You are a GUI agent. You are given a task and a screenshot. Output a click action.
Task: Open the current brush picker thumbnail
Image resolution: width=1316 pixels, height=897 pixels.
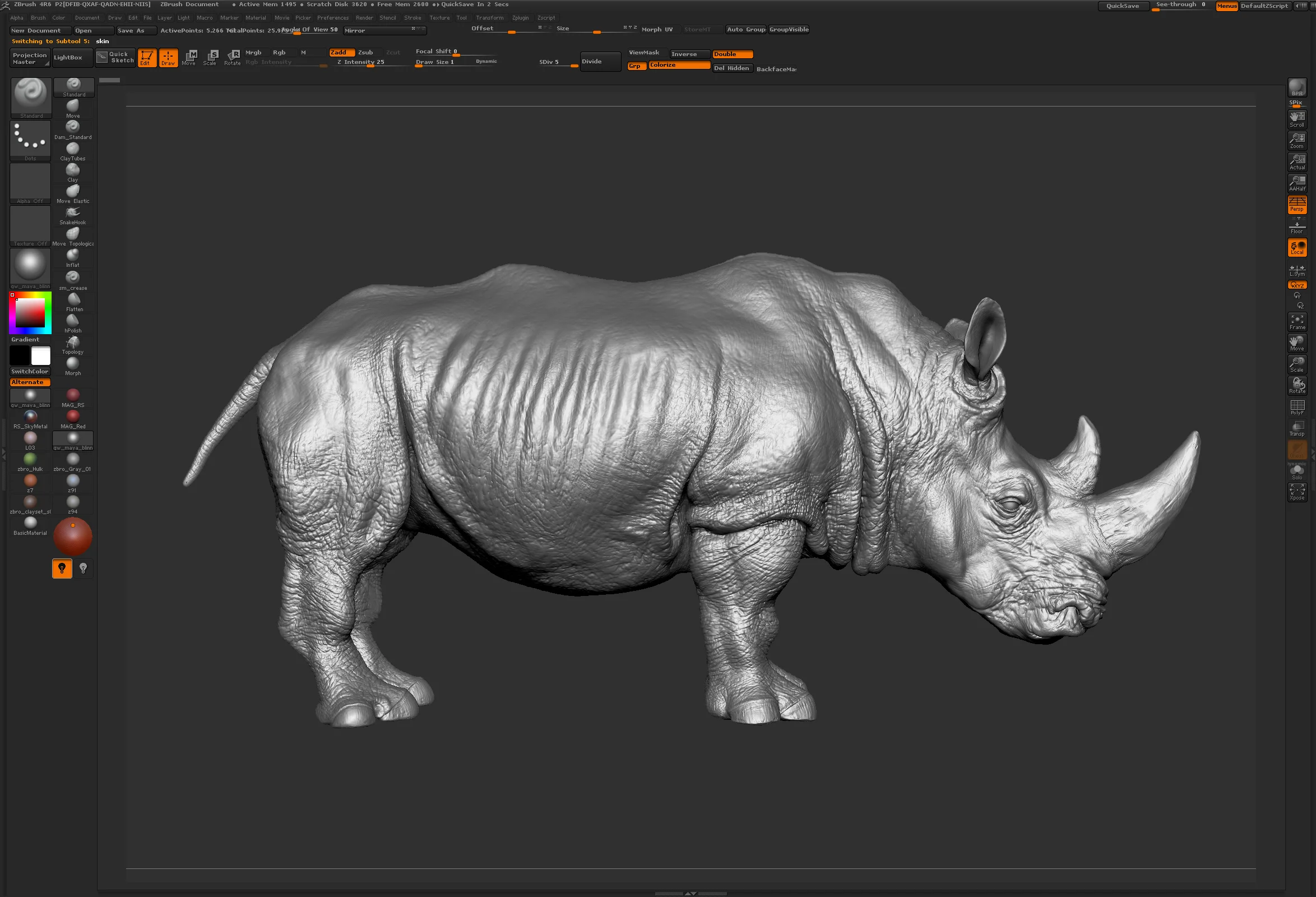click(31, 98)
